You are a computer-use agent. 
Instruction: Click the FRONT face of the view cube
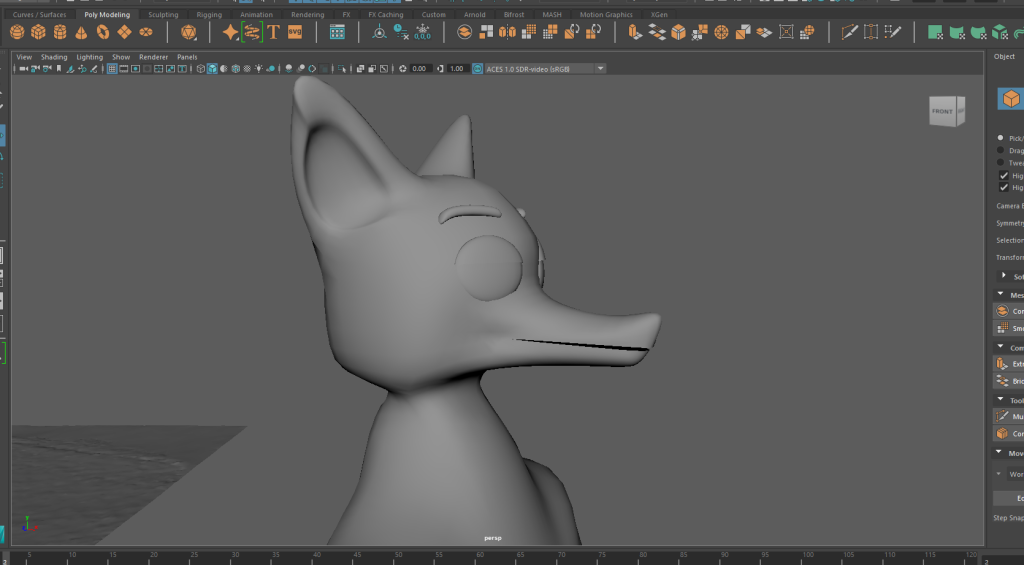tap(942, 111)
